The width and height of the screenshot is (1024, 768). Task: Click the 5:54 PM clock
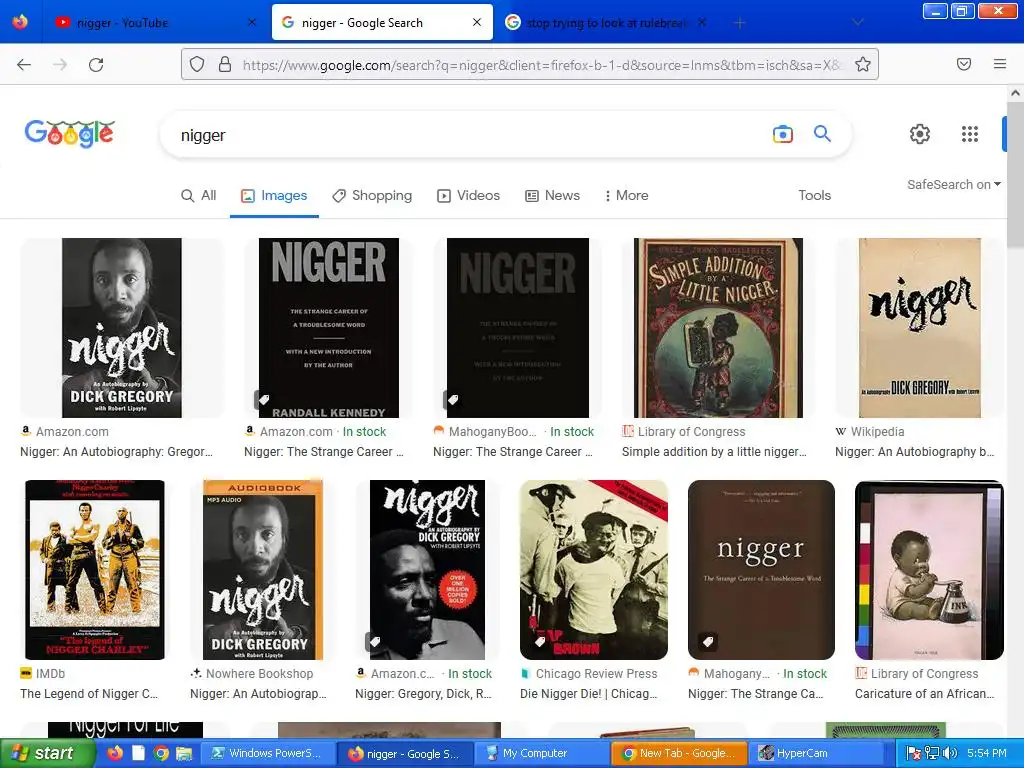coord(987,753)
